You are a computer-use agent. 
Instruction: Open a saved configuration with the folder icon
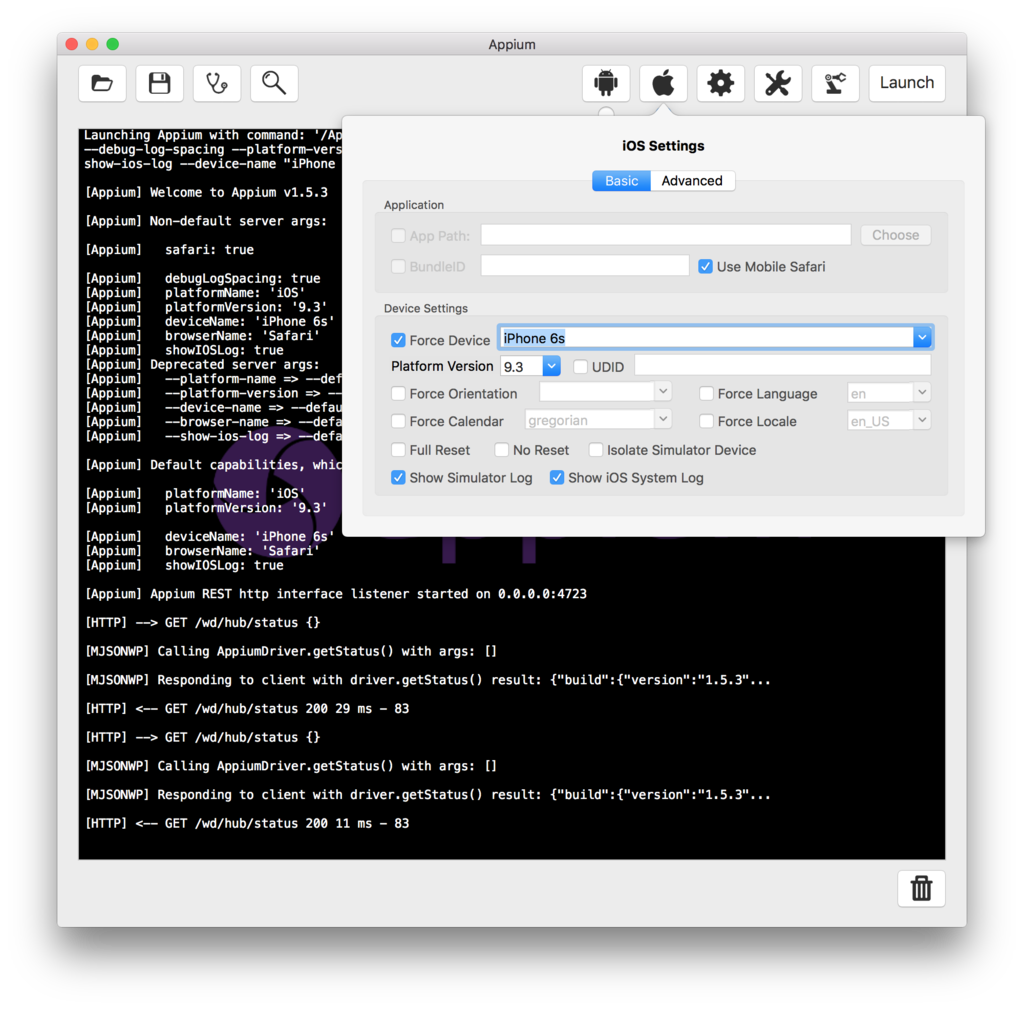[102, 83]
